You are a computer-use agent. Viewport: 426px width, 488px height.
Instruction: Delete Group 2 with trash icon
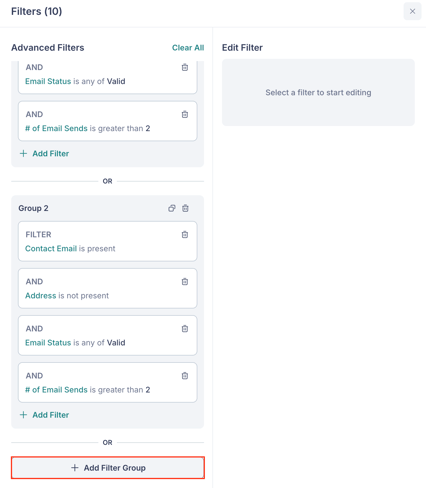click(x=185, y=208)
